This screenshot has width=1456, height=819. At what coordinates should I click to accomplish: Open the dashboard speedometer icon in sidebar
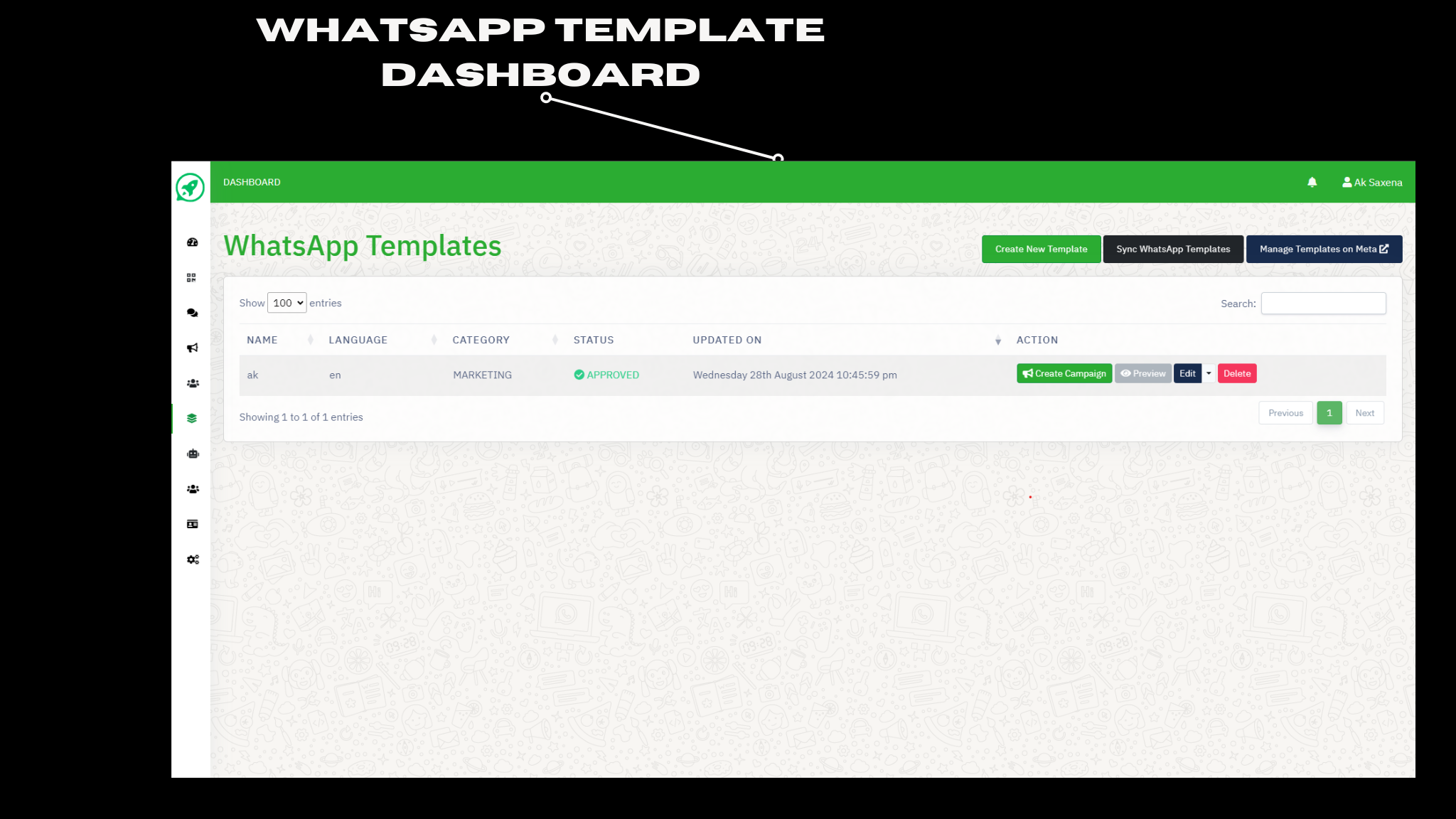point(192,242)
